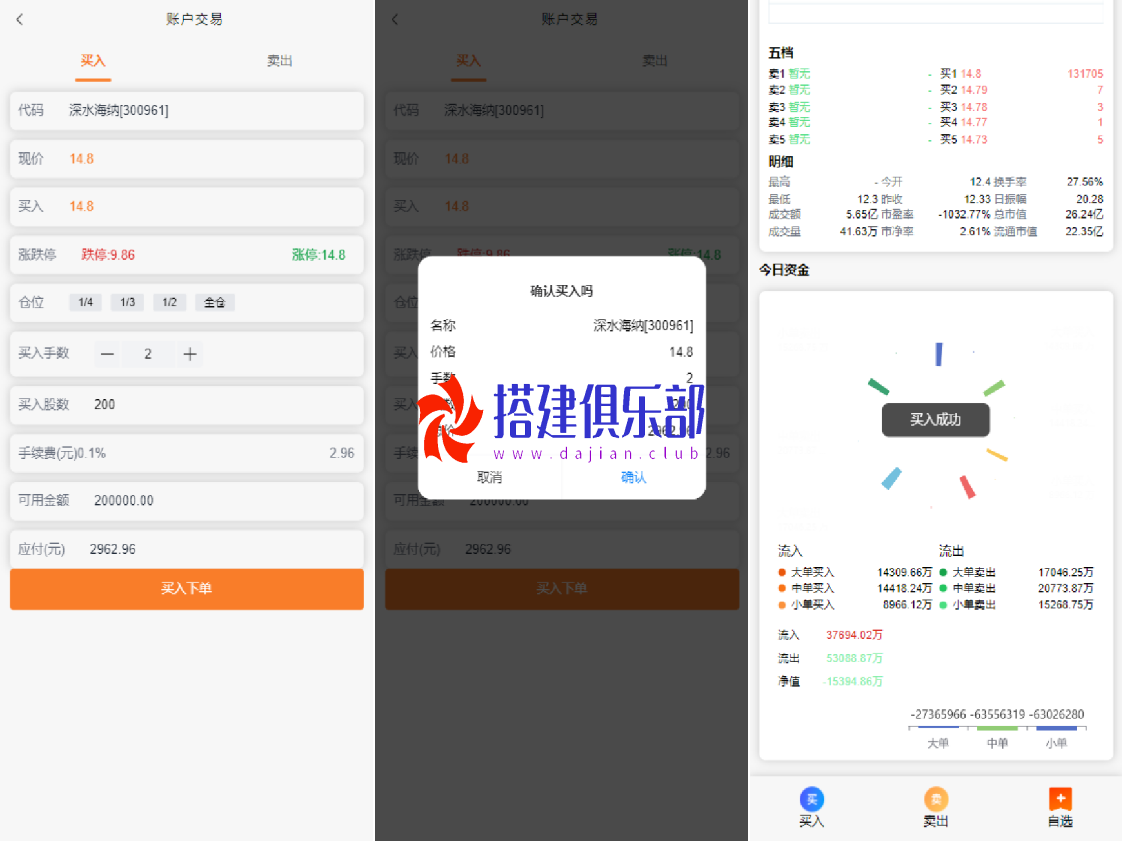Click the blue segment at top of the fund chart
Screen dimensions: 1123x841
938,354
